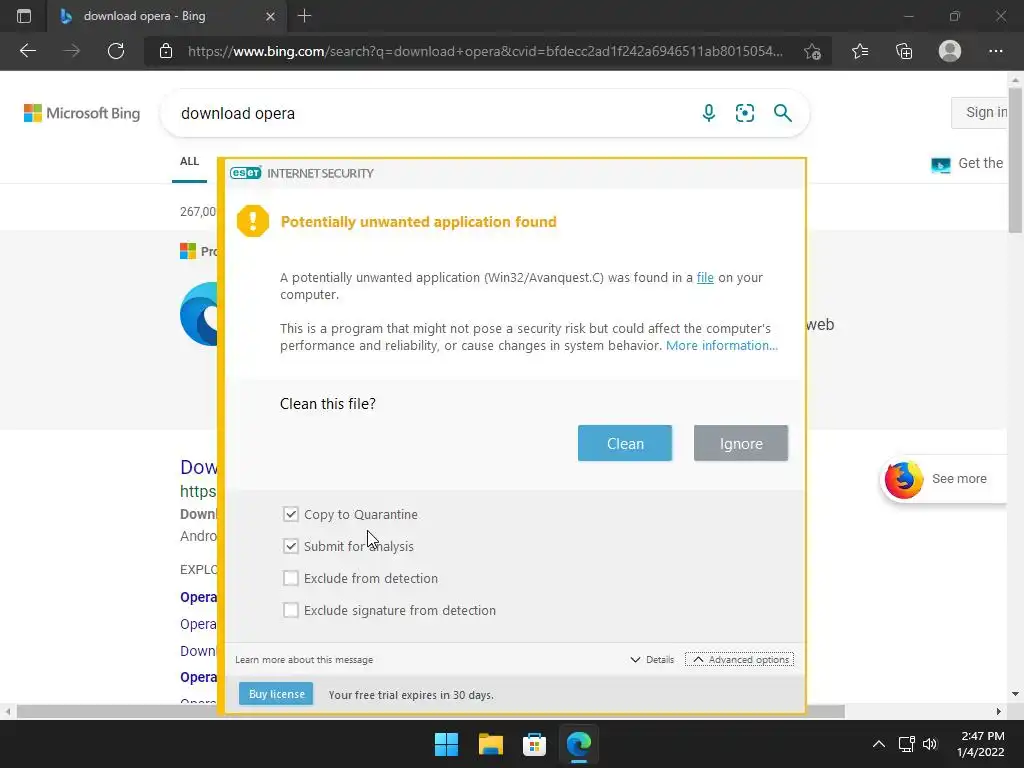Show hidden tray icons chevron

tap(879, 744)
